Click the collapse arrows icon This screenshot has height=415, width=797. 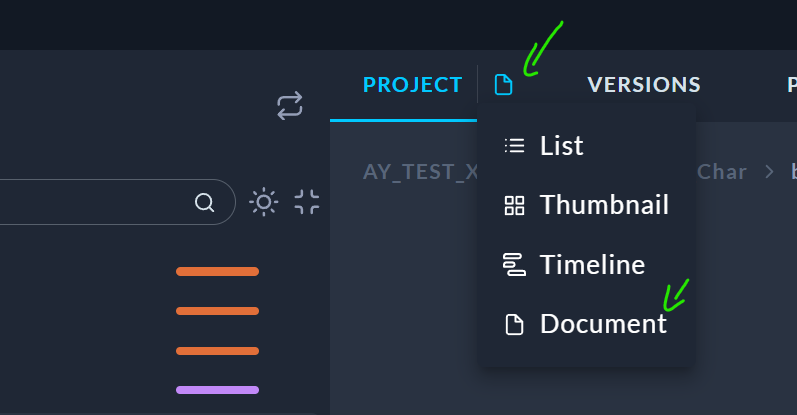(x=307, y=202)
